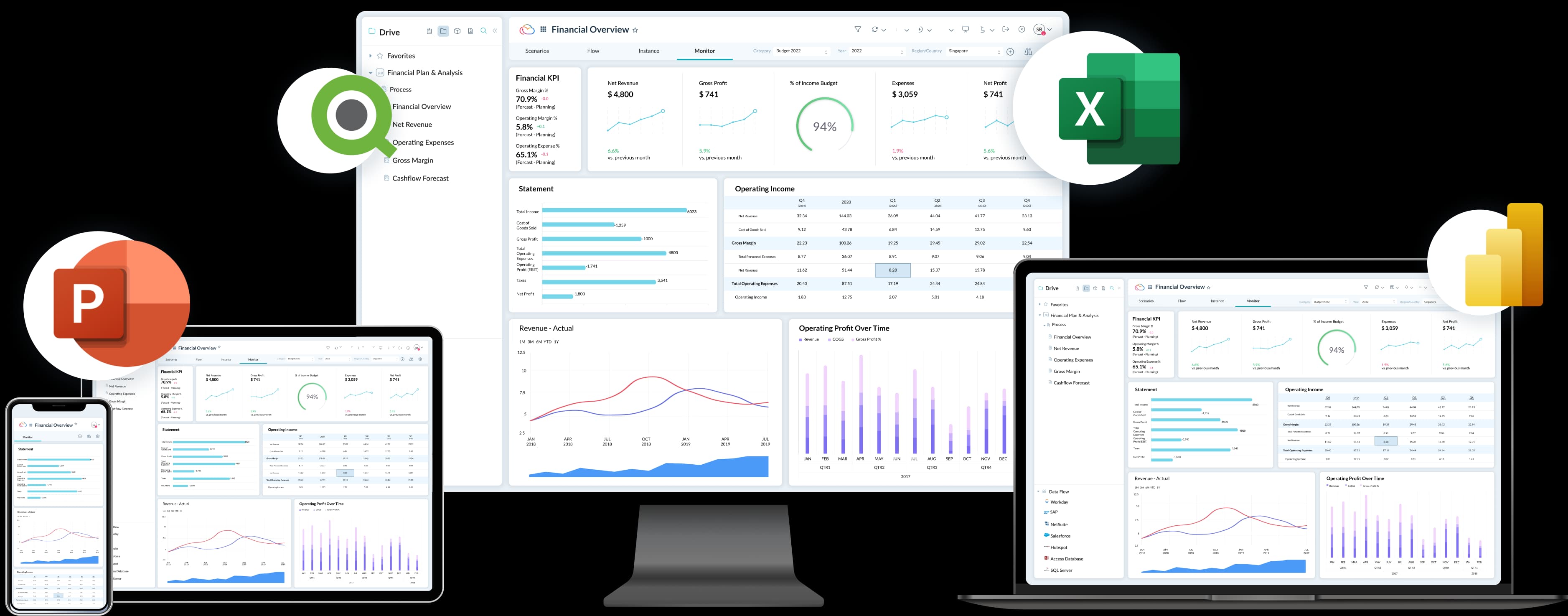Open the Flow tab on the center monitor

tap(593, 51)
